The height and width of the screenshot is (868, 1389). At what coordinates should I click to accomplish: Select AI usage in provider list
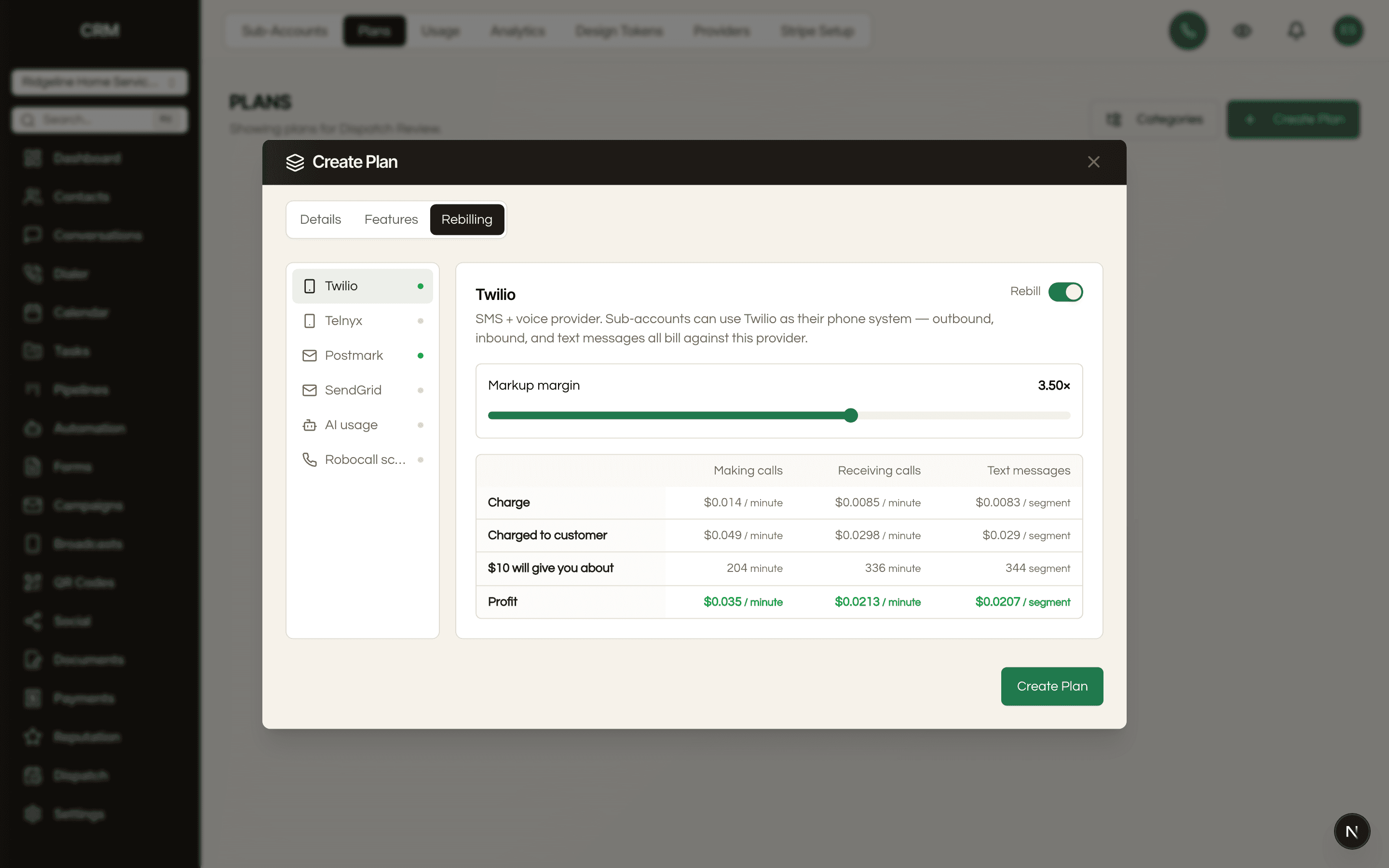pos(362,425)
